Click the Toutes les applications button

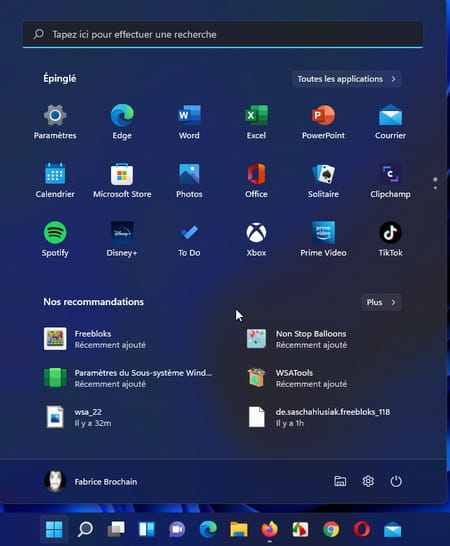[x=347, y=79]
